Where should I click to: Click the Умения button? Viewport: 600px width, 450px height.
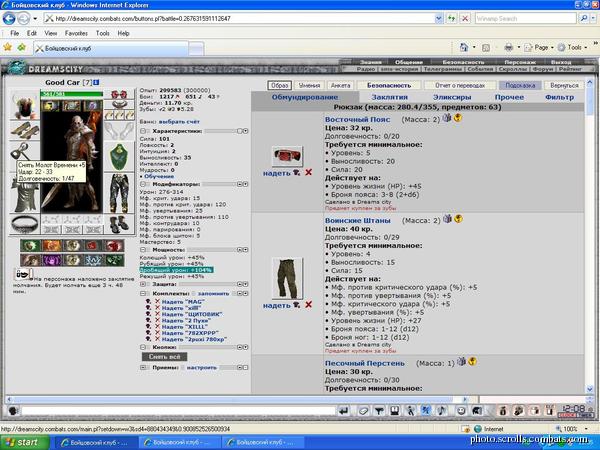pyautogui.click(x=309, y=85)
